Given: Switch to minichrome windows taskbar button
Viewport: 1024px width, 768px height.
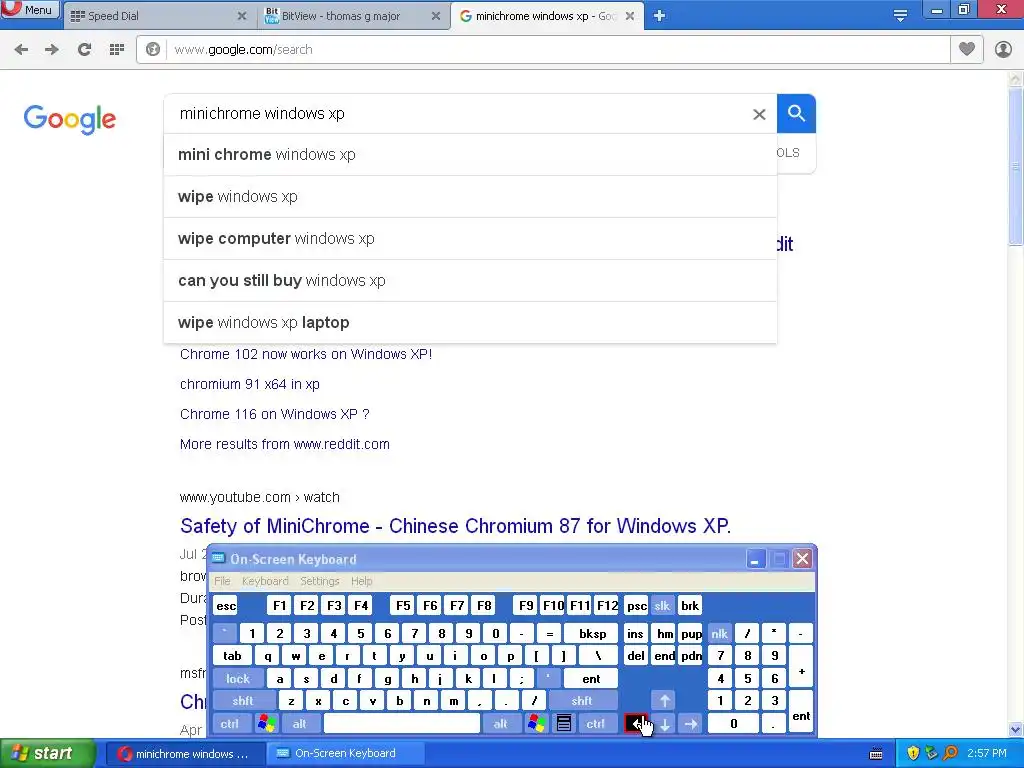Looking at the screenshot, I should tap(184, 754).
